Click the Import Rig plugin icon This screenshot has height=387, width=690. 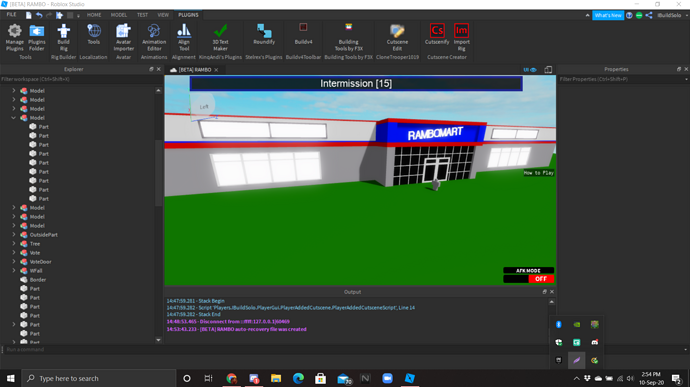[461, 37]
